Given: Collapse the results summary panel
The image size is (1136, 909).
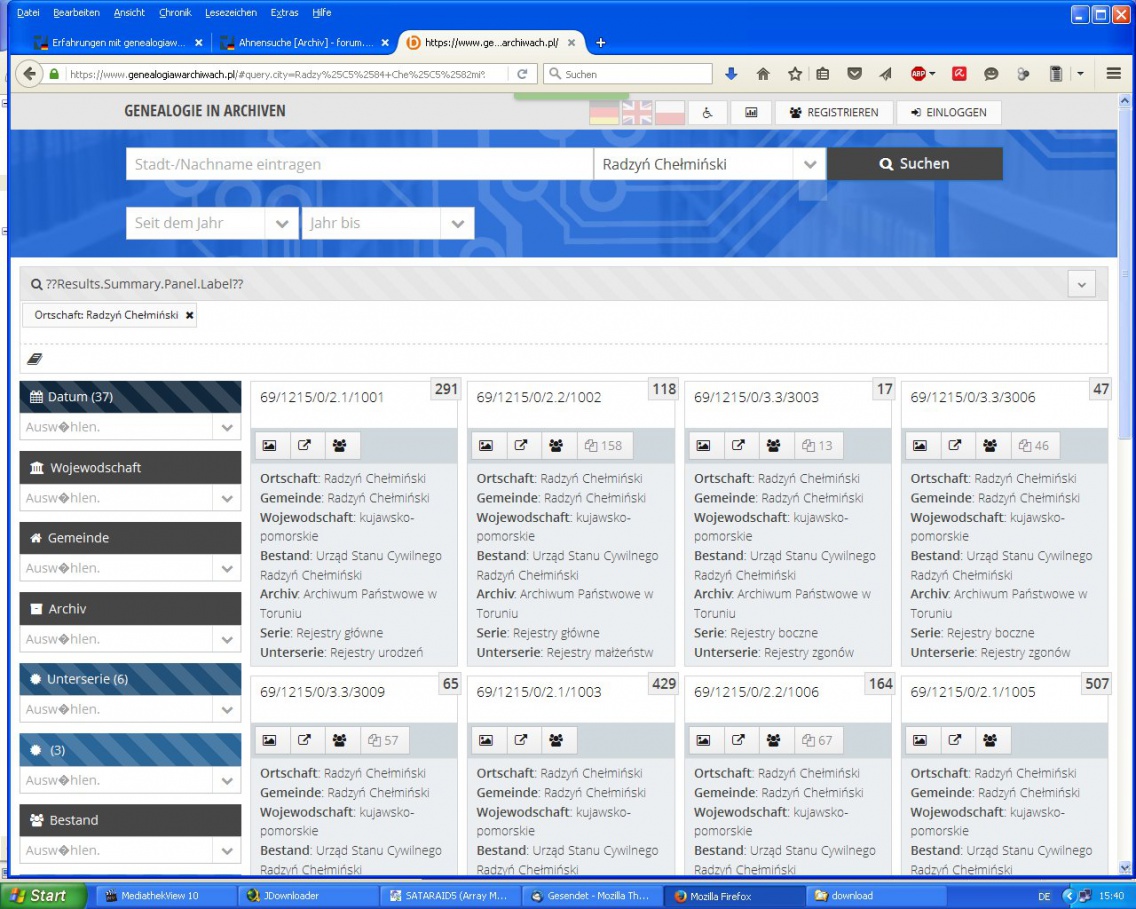Looking at the screenshot, I should 1081,284.
